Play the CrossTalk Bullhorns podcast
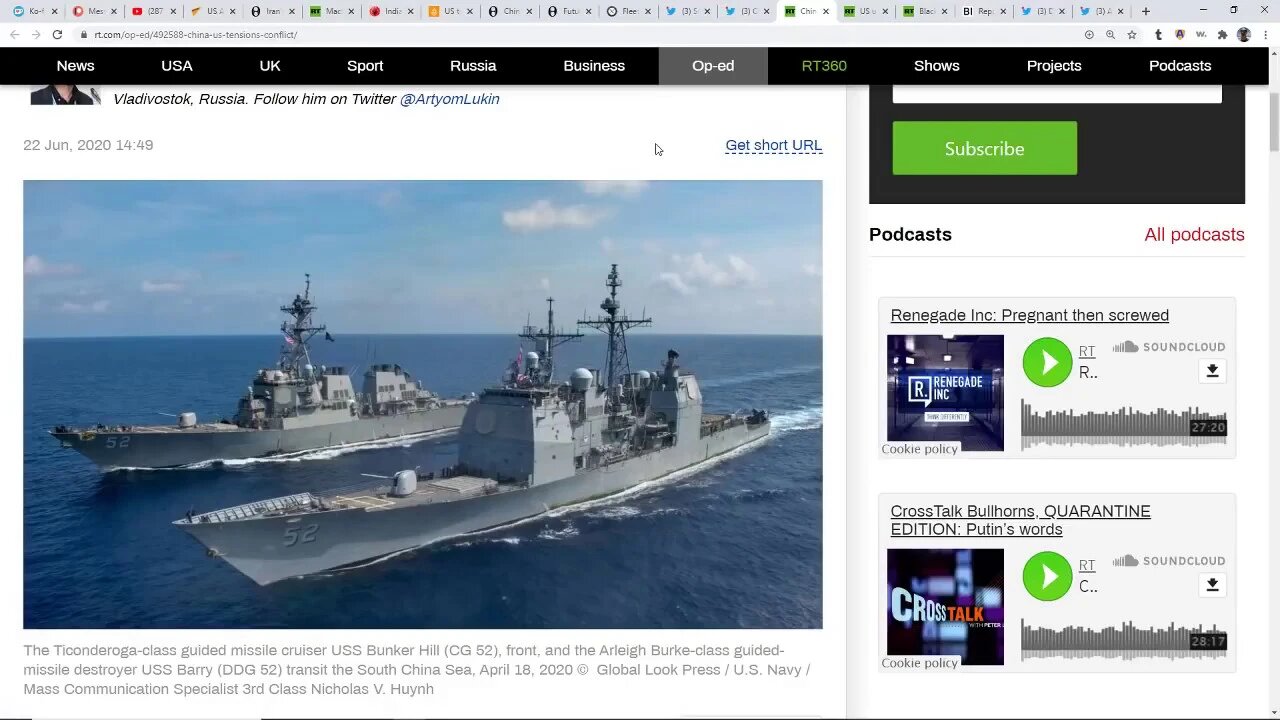Screen dimensions: 1280x720 1047,576
